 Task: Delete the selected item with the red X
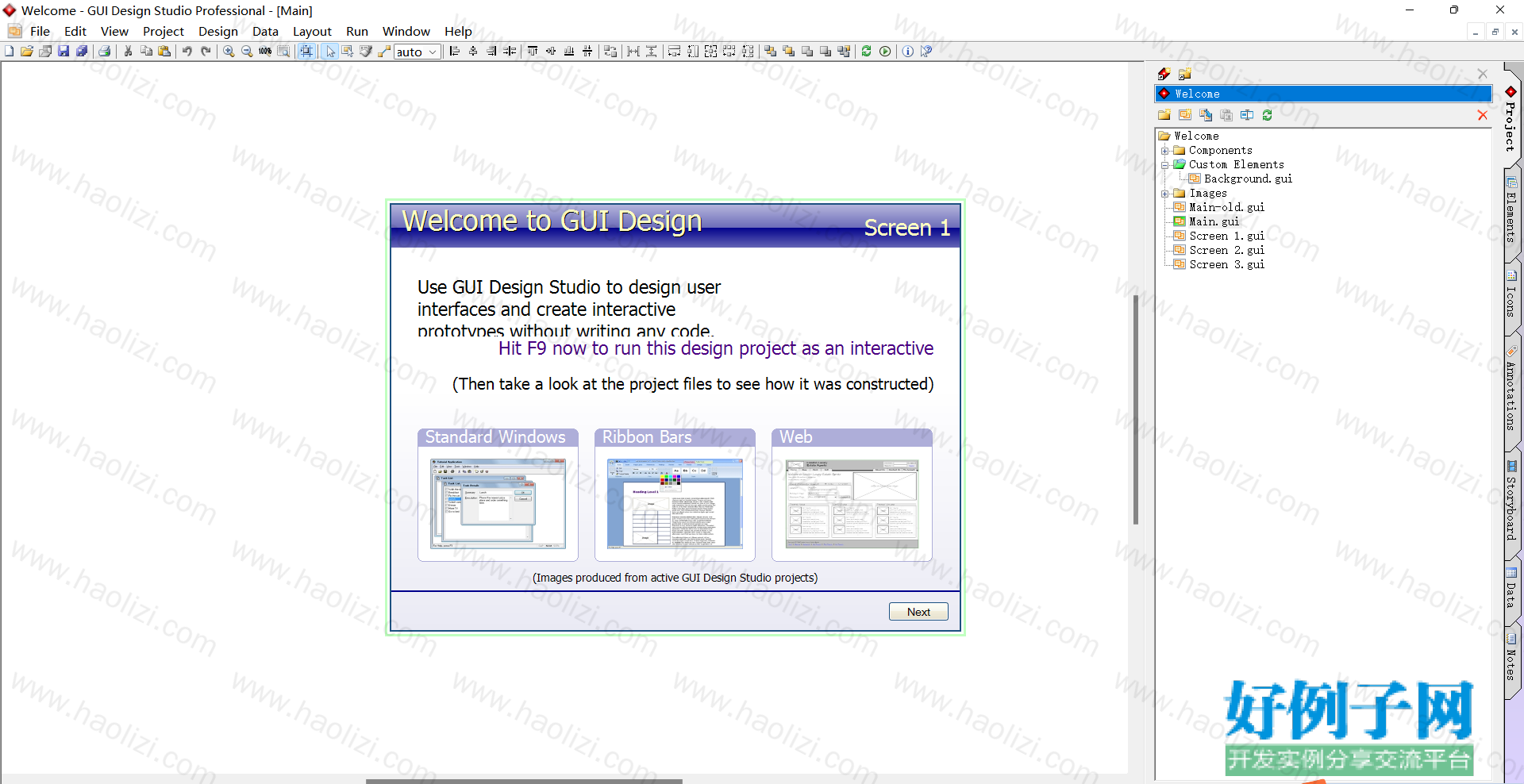tap(1482, 115)
